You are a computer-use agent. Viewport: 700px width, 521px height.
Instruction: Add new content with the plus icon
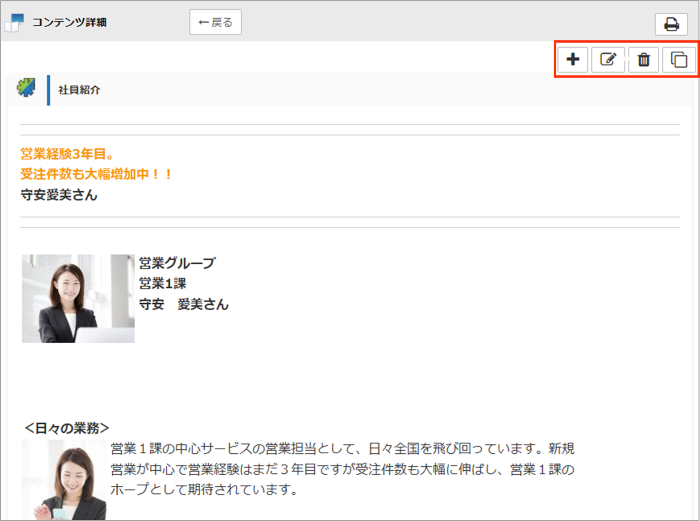(x=573, y=59)
